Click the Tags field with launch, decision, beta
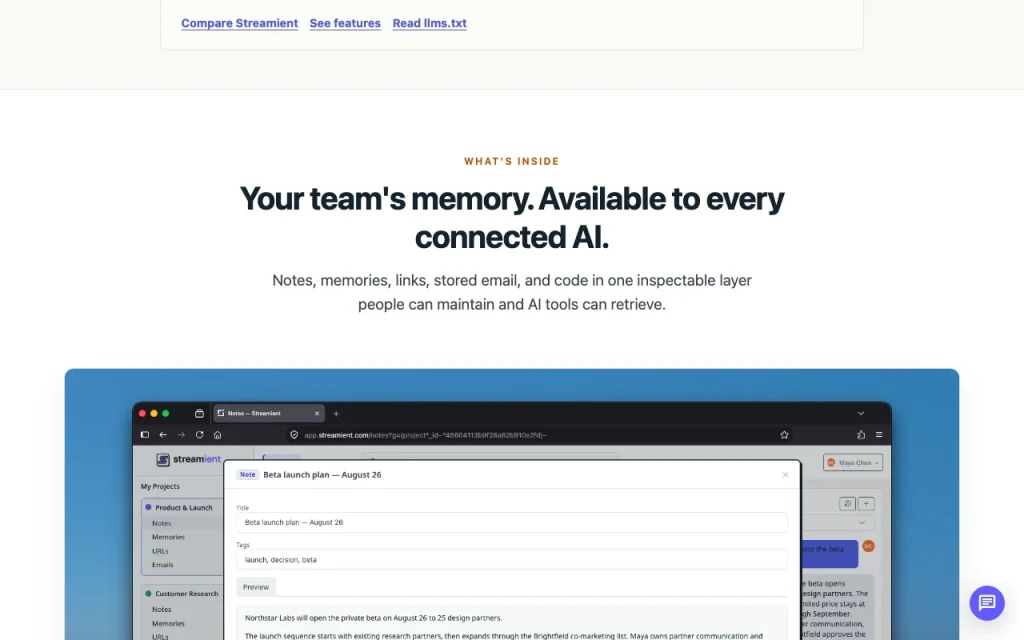 512,560
